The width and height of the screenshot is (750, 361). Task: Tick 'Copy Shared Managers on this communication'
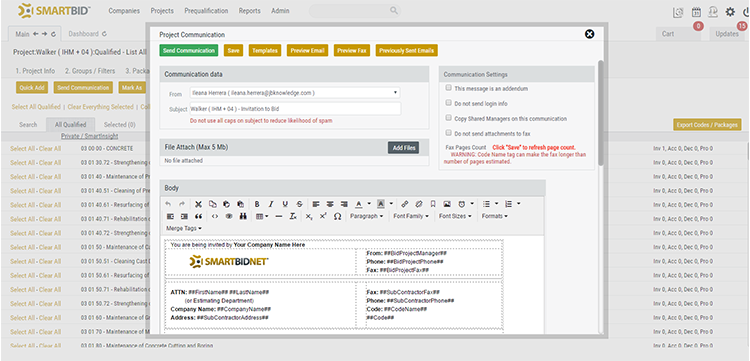(448, 118)
